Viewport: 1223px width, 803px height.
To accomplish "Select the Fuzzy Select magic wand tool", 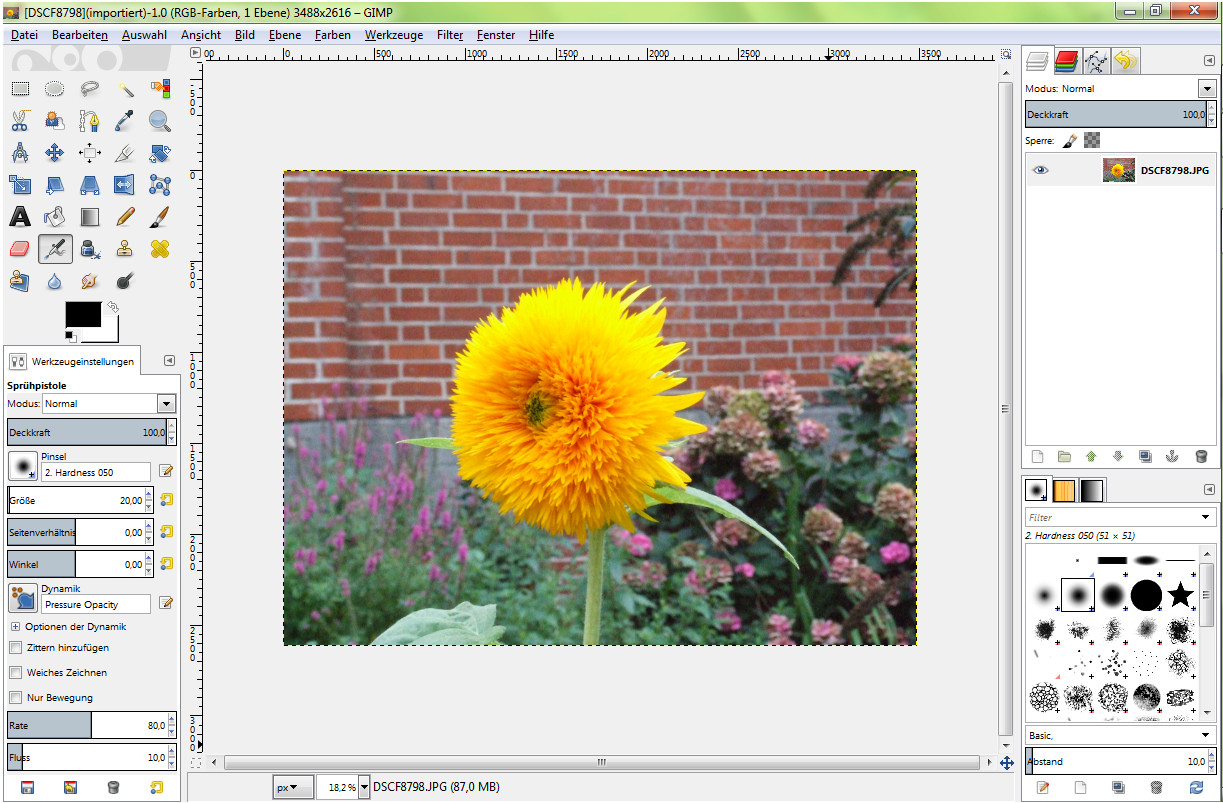I will (x=126, y=88).
